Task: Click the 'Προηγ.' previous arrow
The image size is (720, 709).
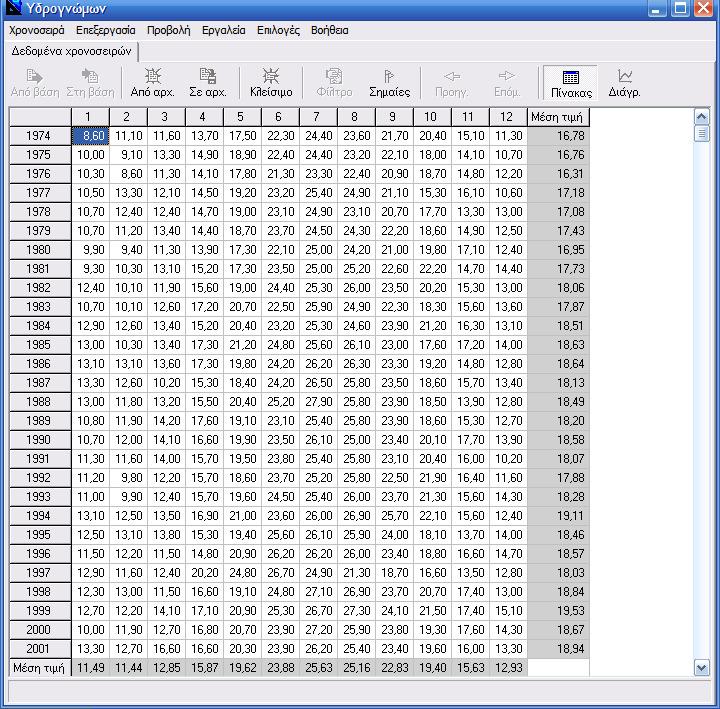Action: [452, 83]
